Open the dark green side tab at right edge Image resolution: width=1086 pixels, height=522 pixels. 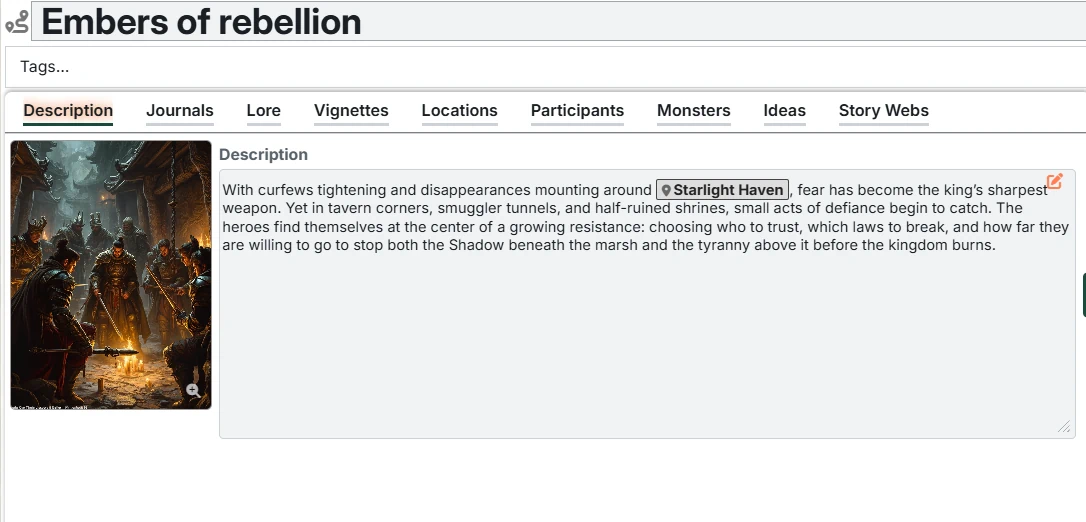1083,295
